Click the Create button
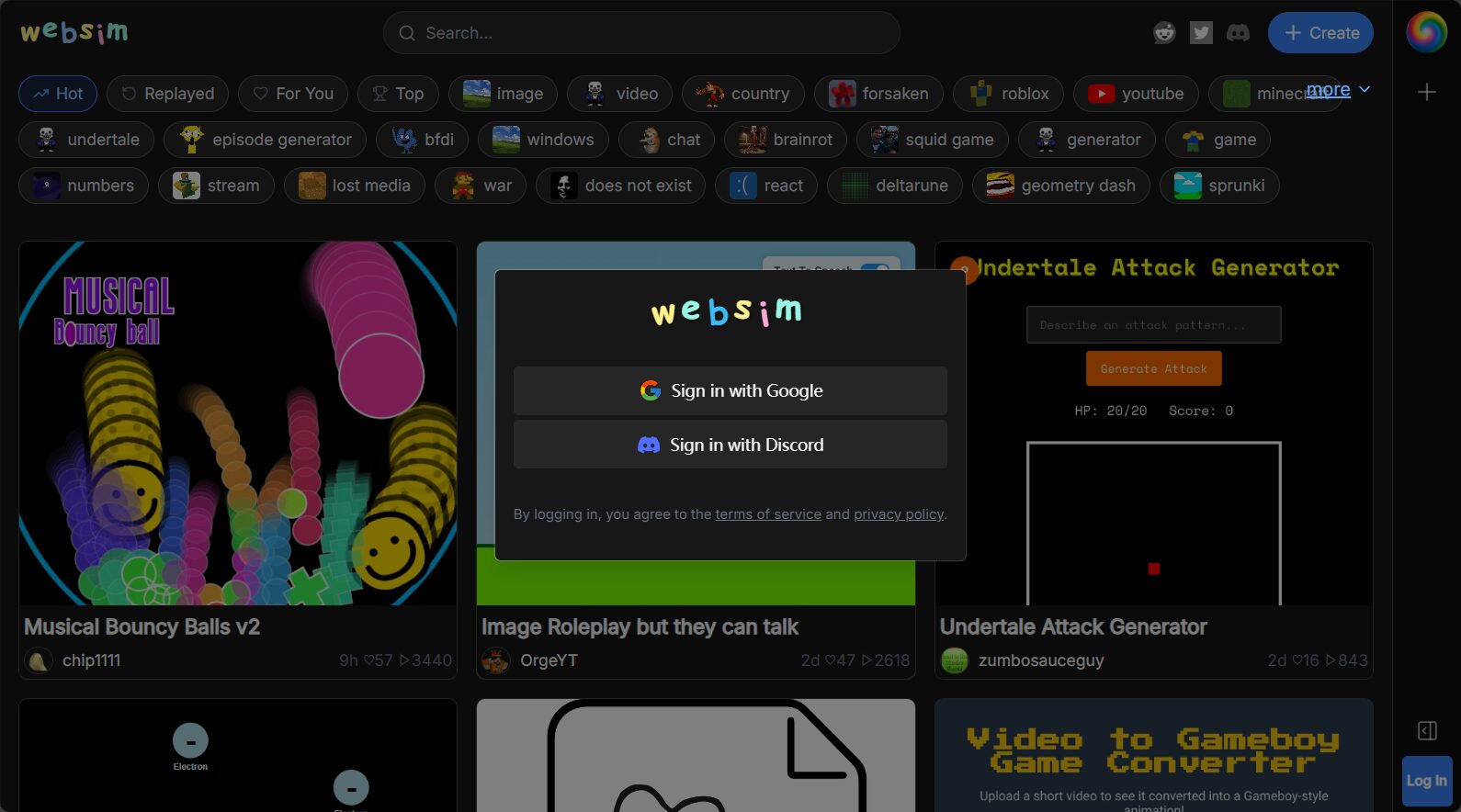Image resolution: width=1461 pixels, height=812 pixels. (x=1320, y=33)
